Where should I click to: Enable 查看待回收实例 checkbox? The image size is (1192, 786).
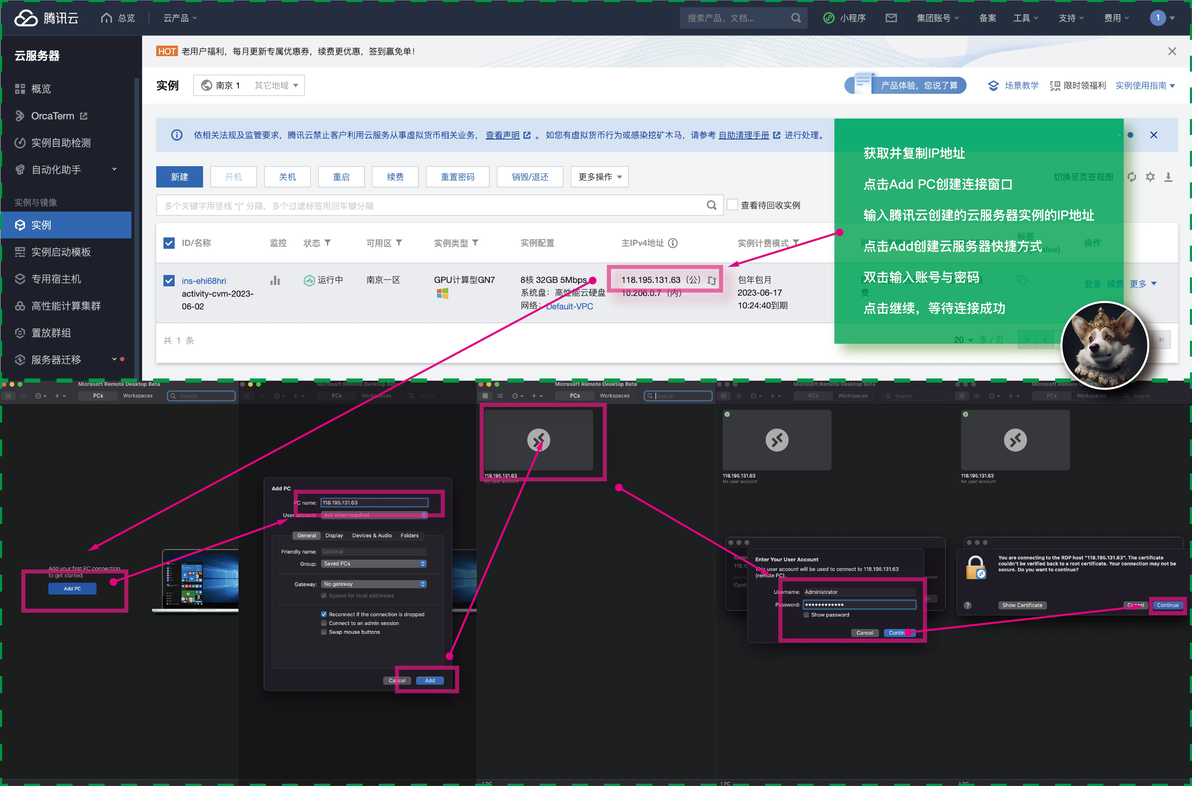pyautogui.click(x=732, y=204)
